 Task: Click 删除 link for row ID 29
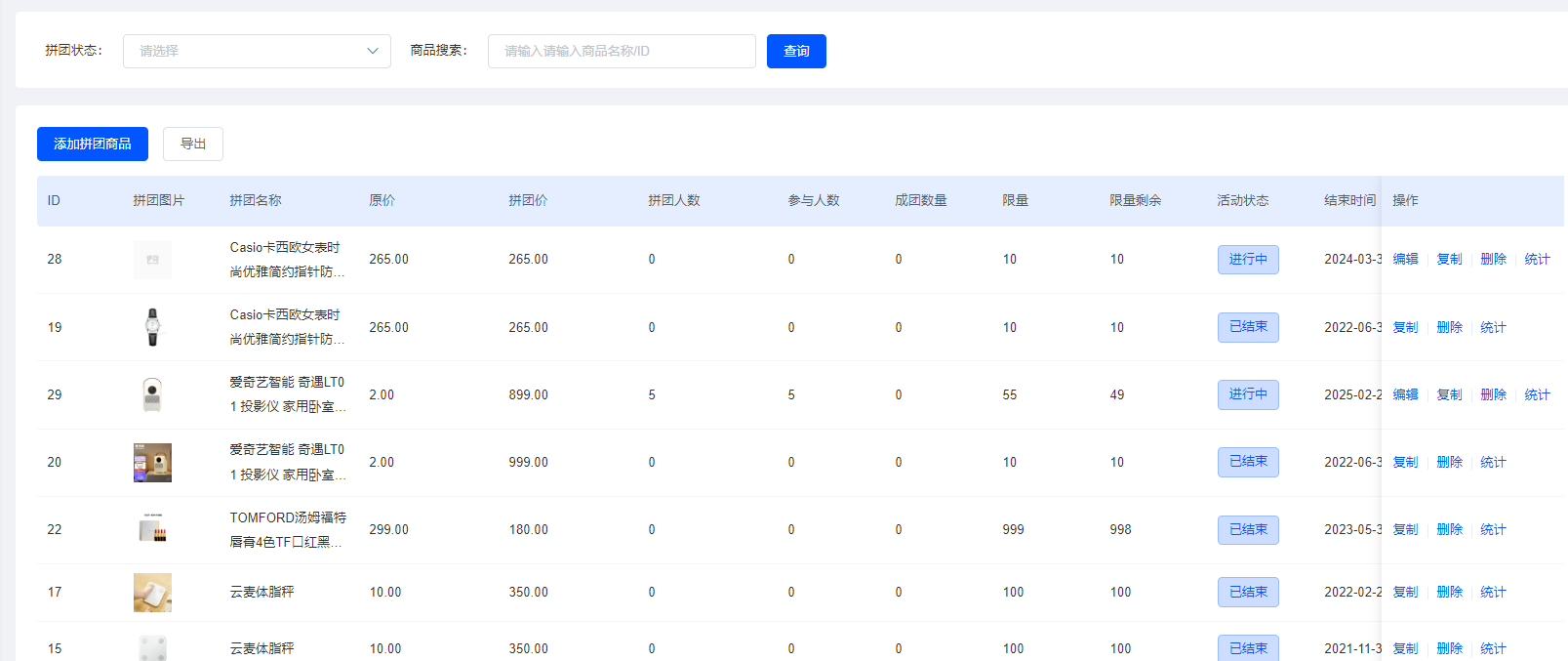click(x=1493, y=394)
